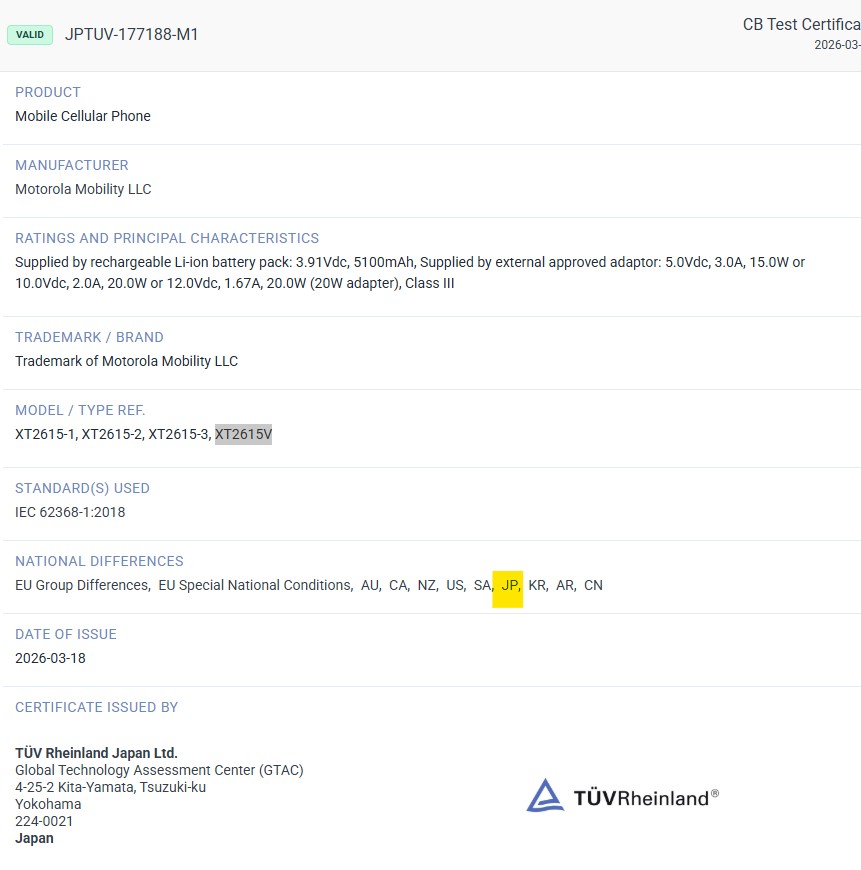The width and height of the screenshot is (861, 870).
Task: Click the Ratings and Principal Characteristics heading
Action: point(167,238)
